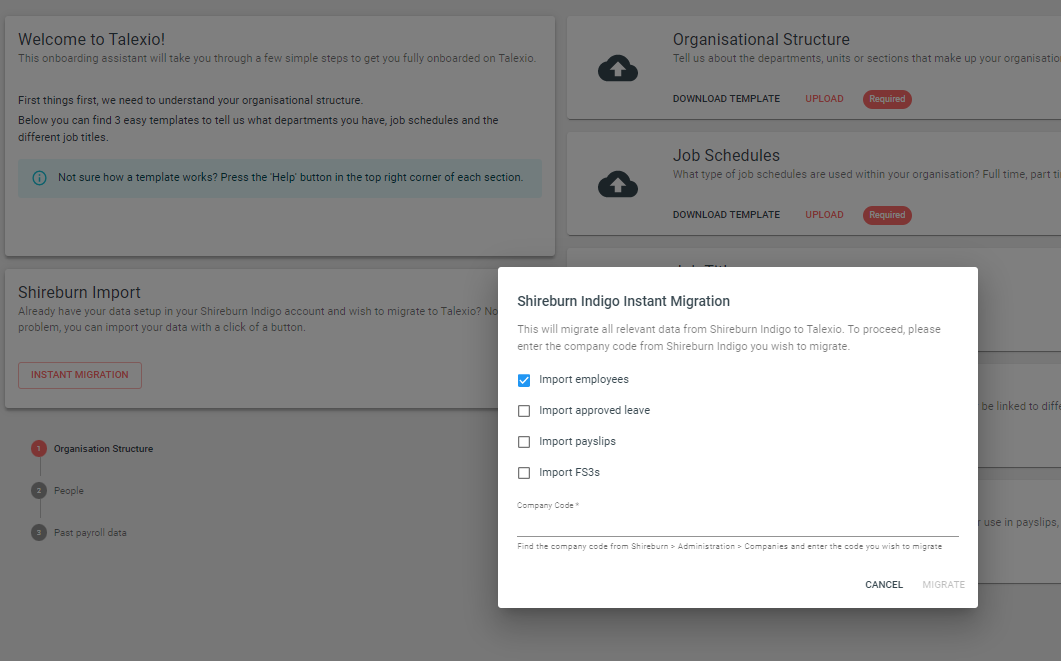Cancel the Shireburn migration dialog
Image resolution: width=1061 pixels, height=661 pixels.
[x=884, y=585]
